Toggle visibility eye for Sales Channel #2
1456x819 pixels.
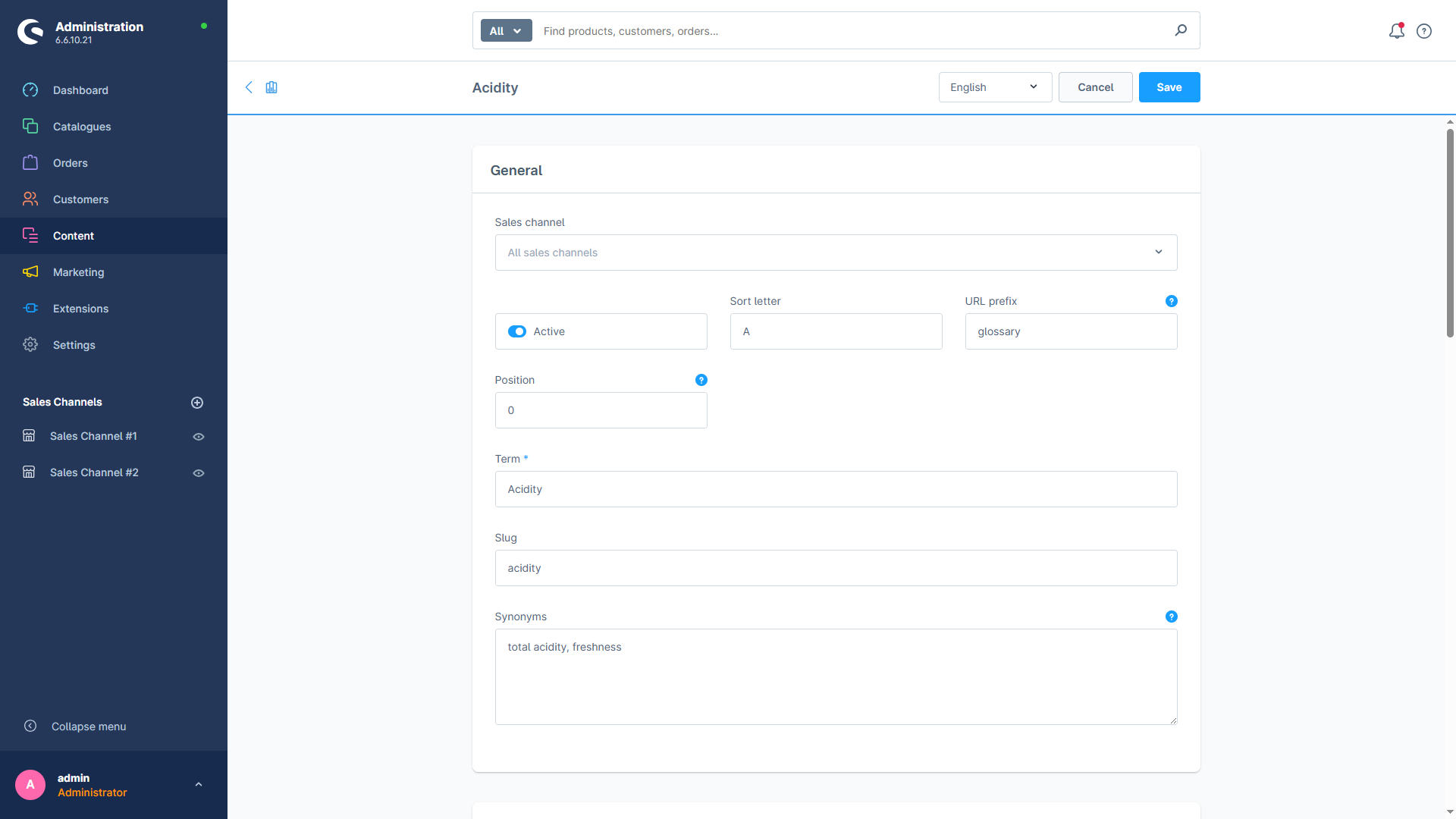[199, 473]
